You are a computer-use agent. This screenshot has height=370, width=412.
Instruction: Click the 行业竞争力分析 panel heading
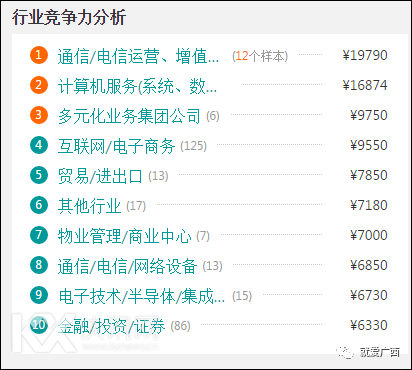[x=69, y=17]
